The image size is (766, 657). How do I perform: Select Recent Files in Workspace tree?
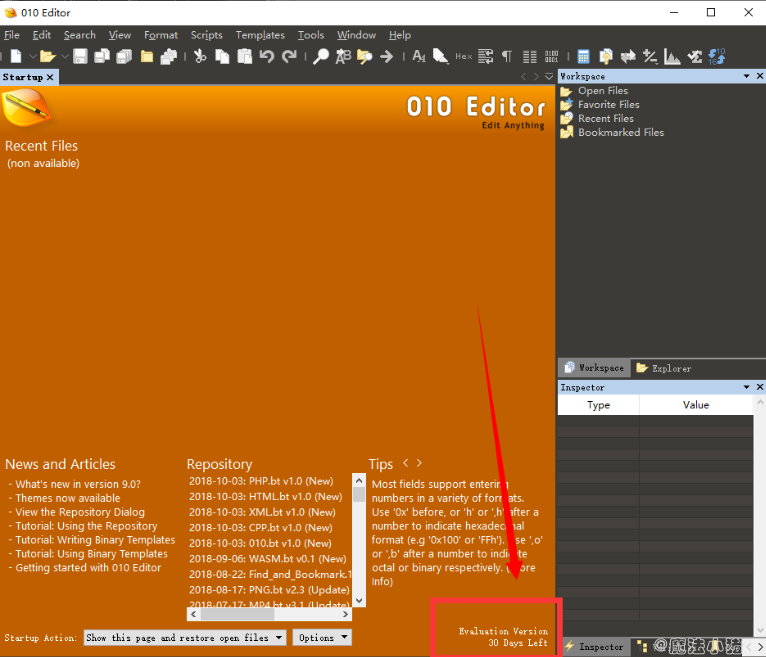[x=606, y=119]
